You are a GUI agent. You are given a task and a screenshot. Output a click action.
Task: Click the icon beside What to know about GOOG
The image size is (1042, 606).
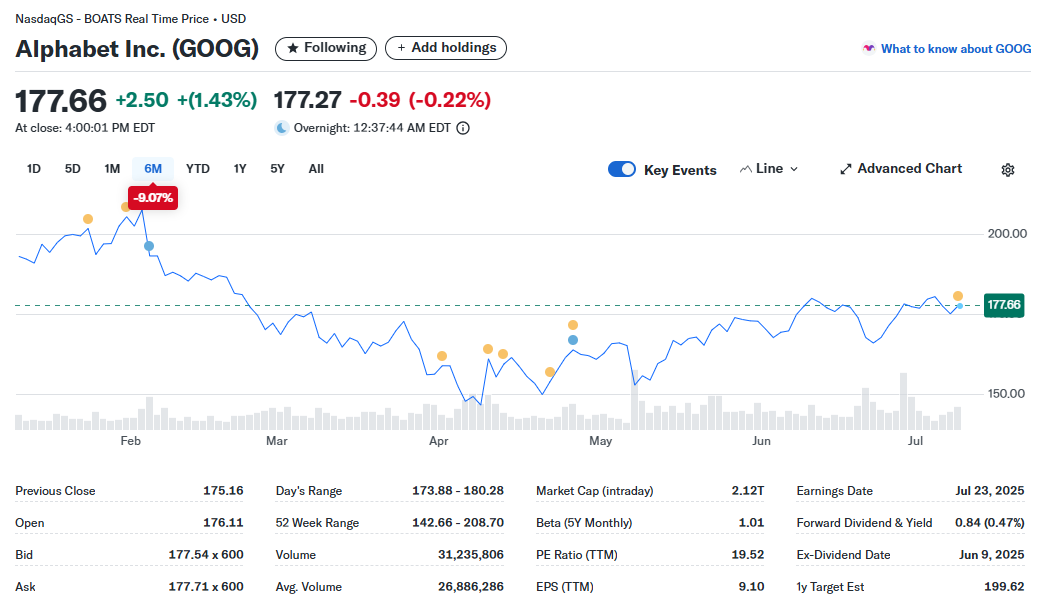[869, 49]
